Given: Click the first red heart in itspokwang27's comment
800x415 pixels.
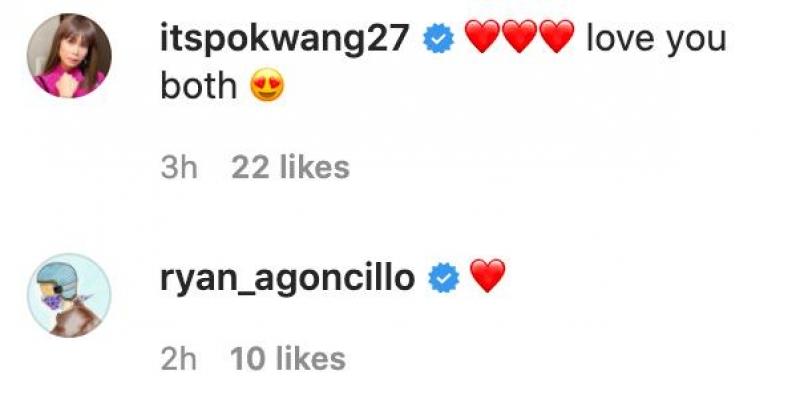Looking at the screenshot, I should pyautogui.click(x=482, y=37).
